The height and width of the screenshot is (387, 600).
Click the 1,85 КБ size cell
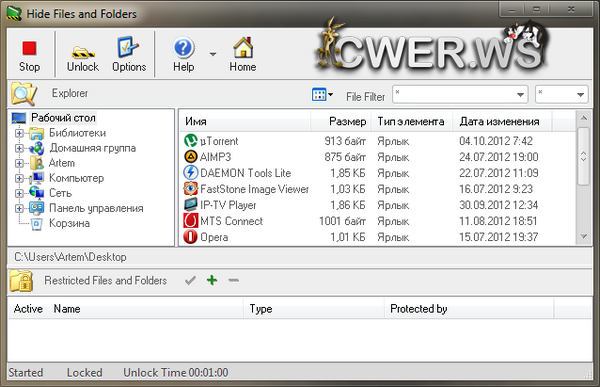[348, 173]
